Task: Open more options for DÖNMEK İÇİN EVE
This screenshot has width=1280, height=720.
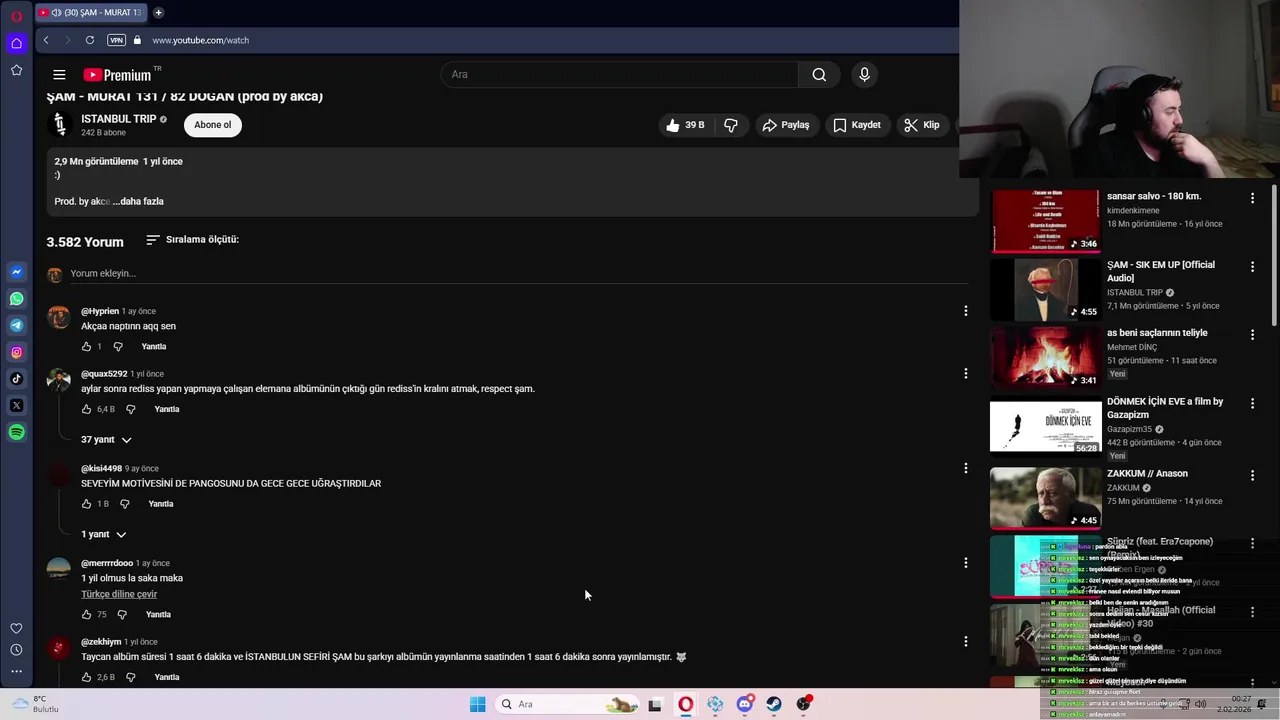Action: coord(1252,403)
